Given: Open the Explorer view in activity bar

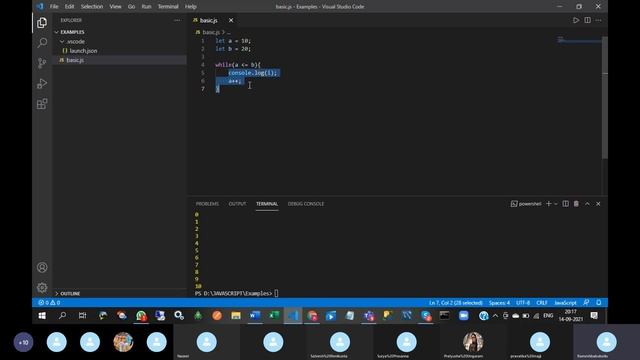Looking at the screenshot, I should coord(42,23).
